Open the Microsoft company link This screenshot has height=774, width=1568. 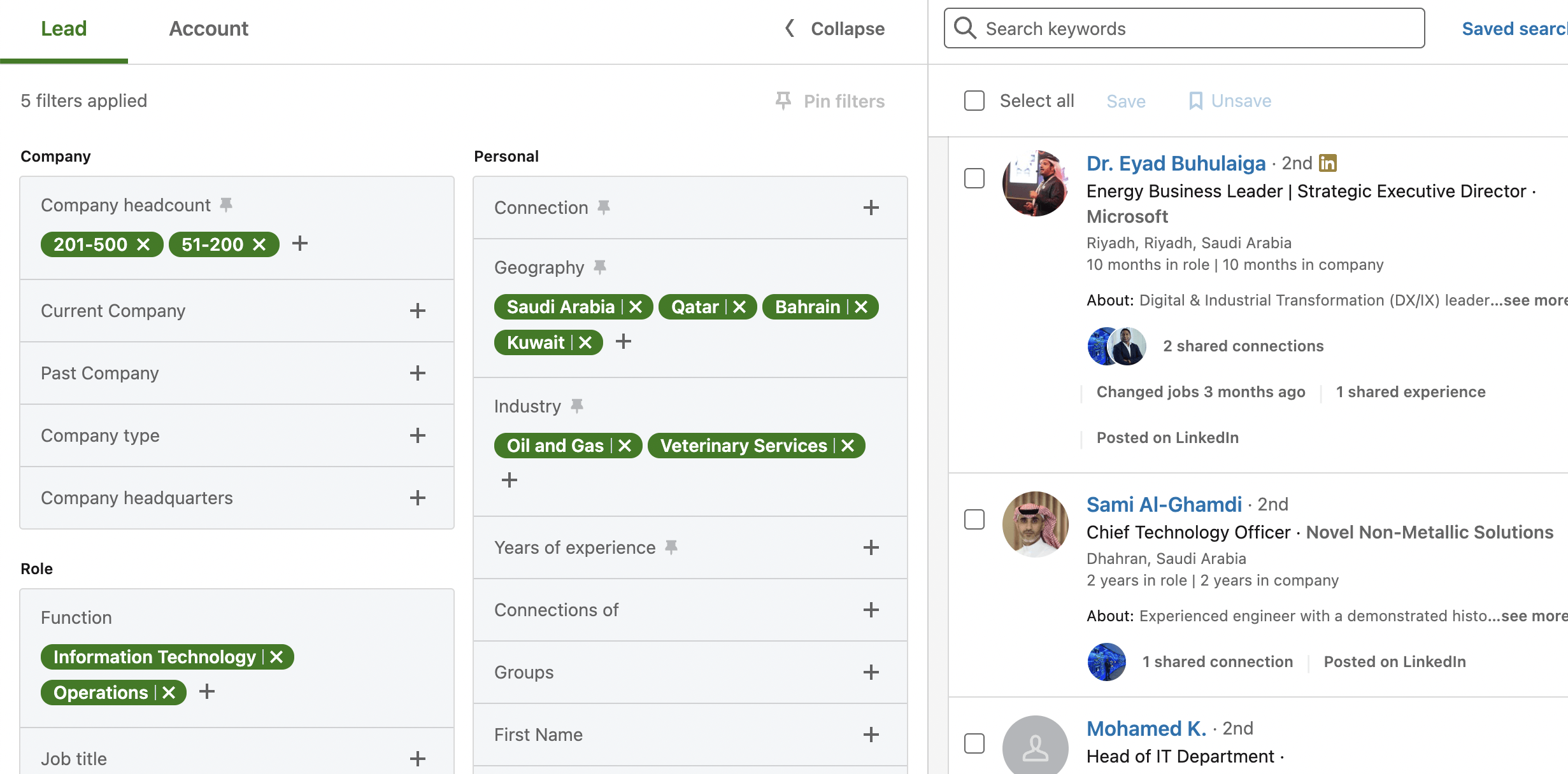coord(1127,216)
